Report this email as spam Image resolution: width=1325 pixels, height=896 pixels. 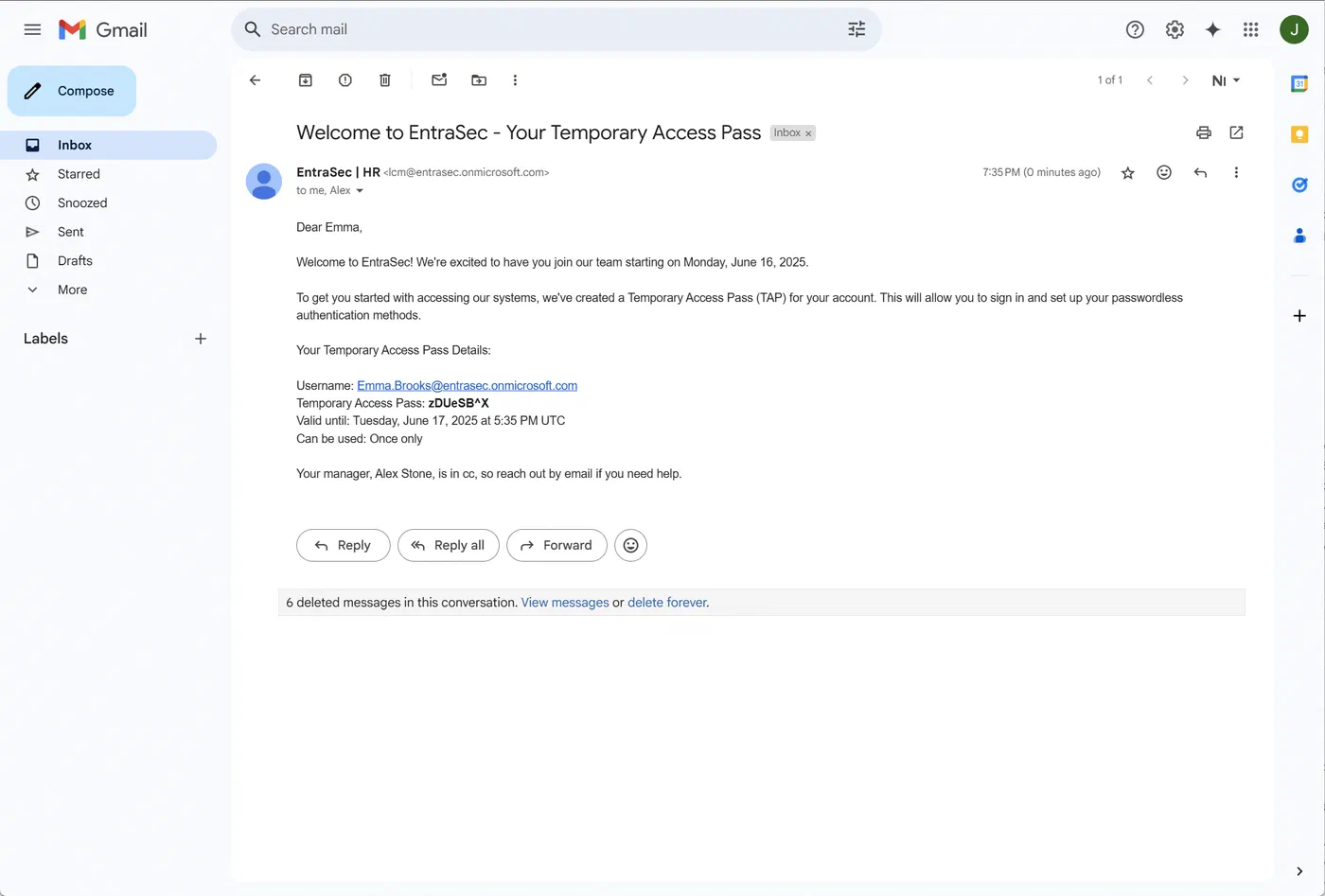345,80
